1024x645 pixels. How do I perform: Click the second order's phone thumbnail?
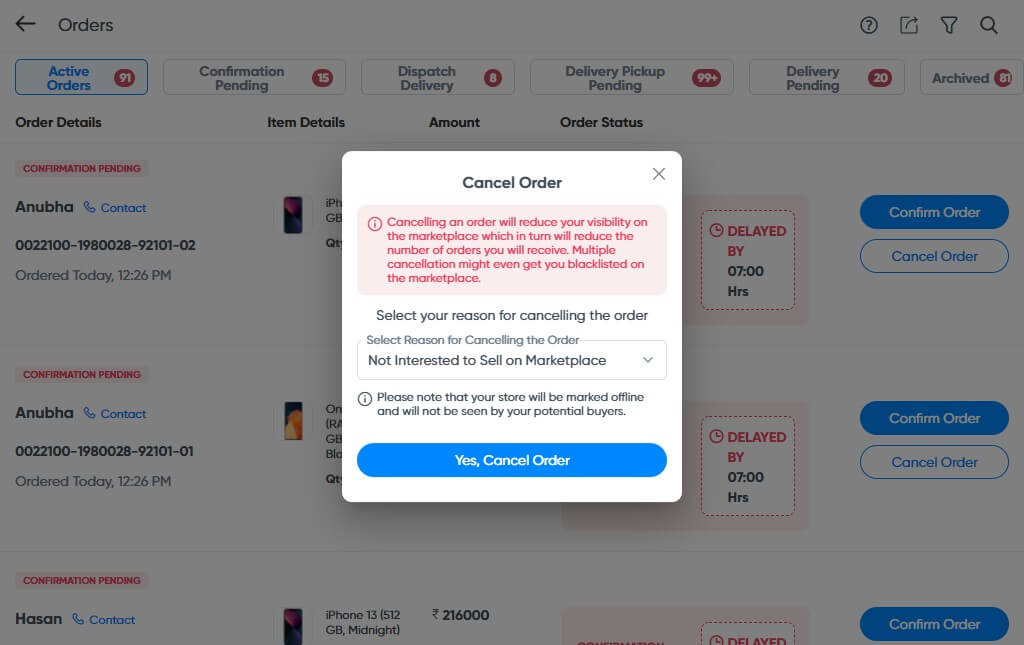[293, 421]
